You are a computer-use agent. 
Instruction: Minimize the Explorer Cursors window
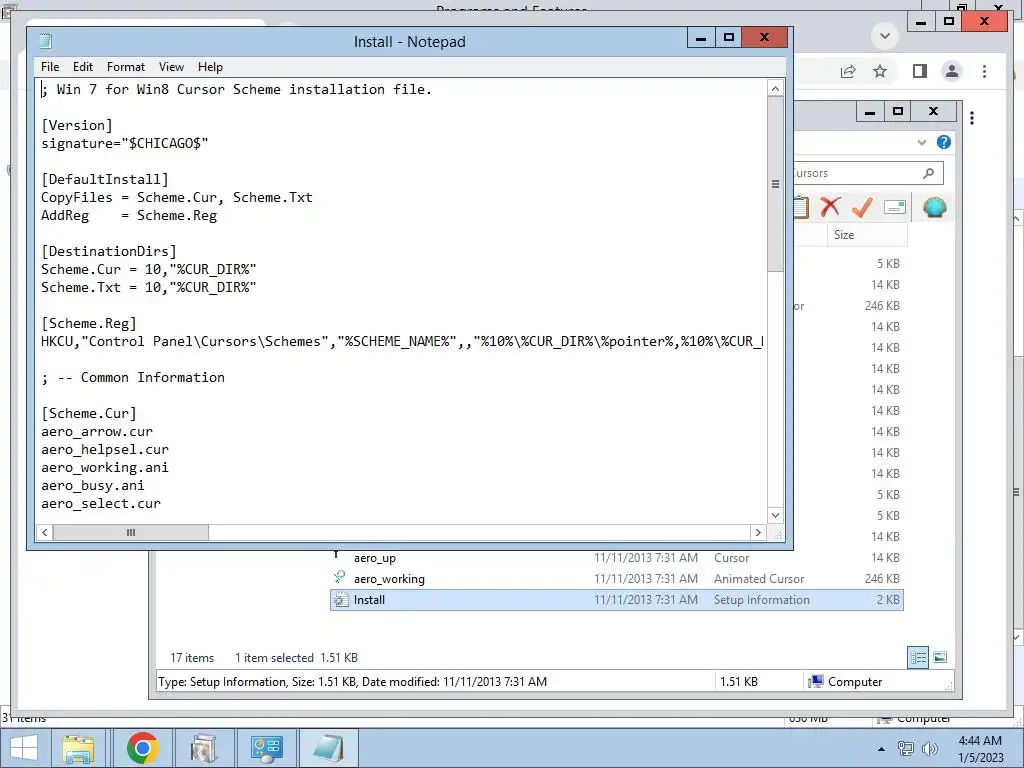870,112
